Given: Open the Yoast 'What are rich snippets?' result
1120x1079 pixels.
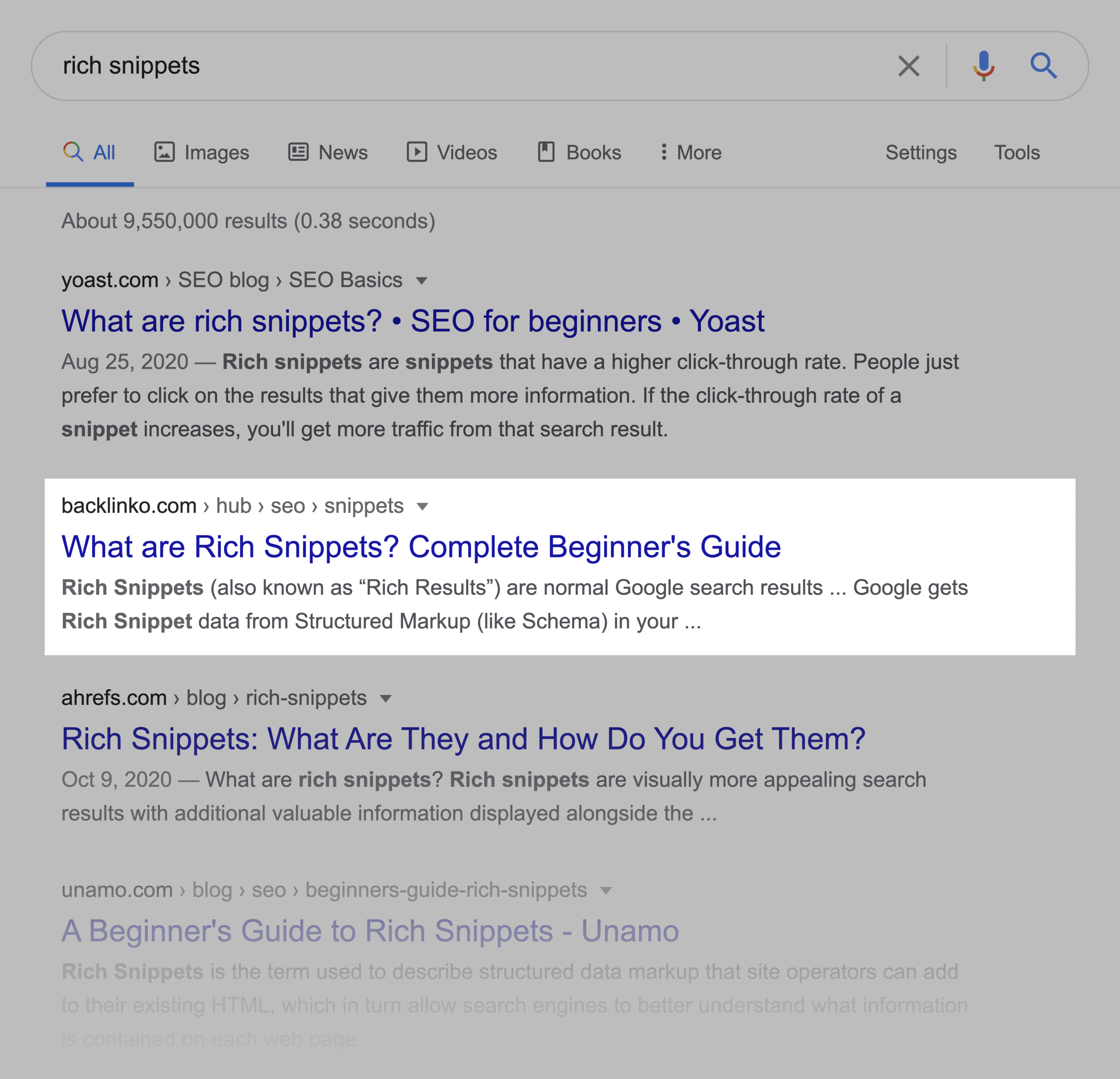Looking at the screenshot, I should tap(413, 321).
